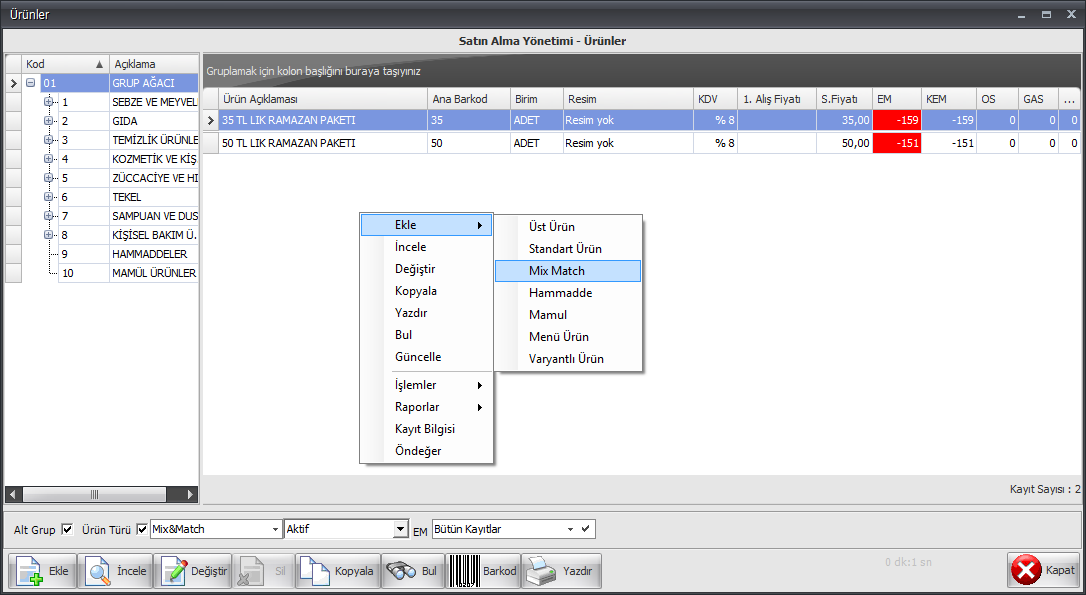1086x595 pixels.
Task: Expand tree node 1 SEBZE VE MEYVE
Action: pos(48,102)
